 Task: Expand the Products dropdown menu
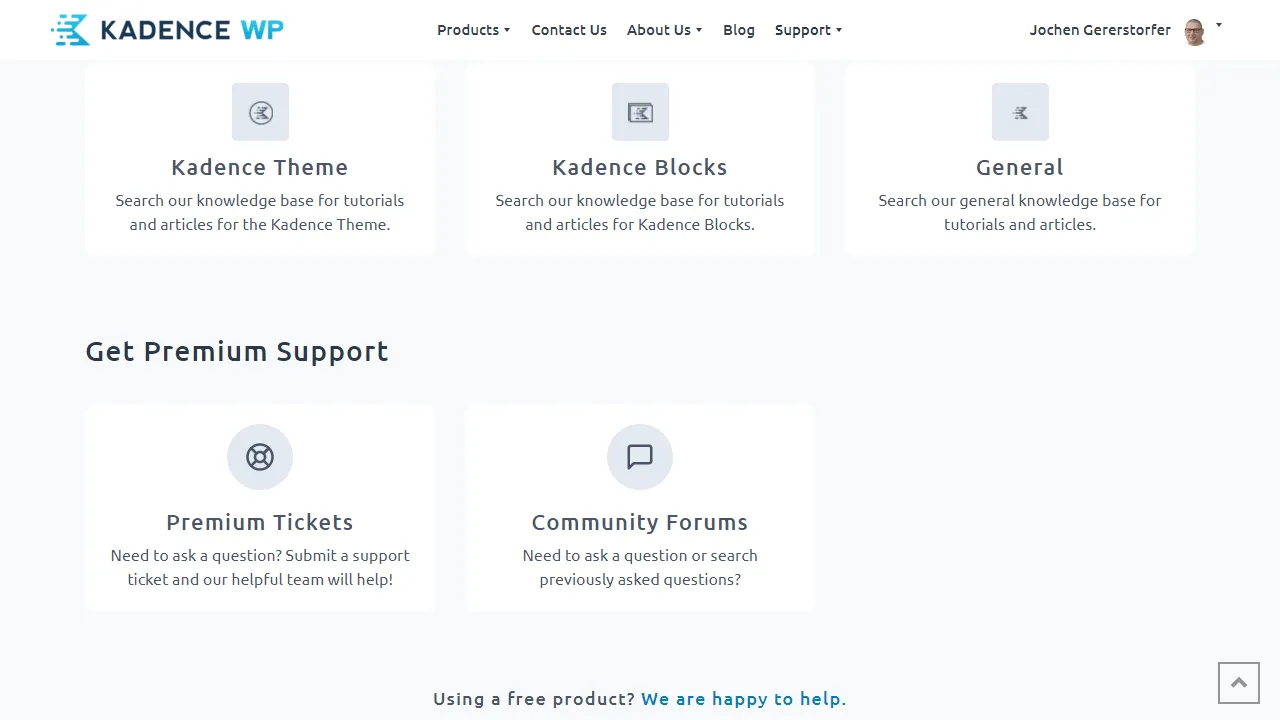point(474,30)
